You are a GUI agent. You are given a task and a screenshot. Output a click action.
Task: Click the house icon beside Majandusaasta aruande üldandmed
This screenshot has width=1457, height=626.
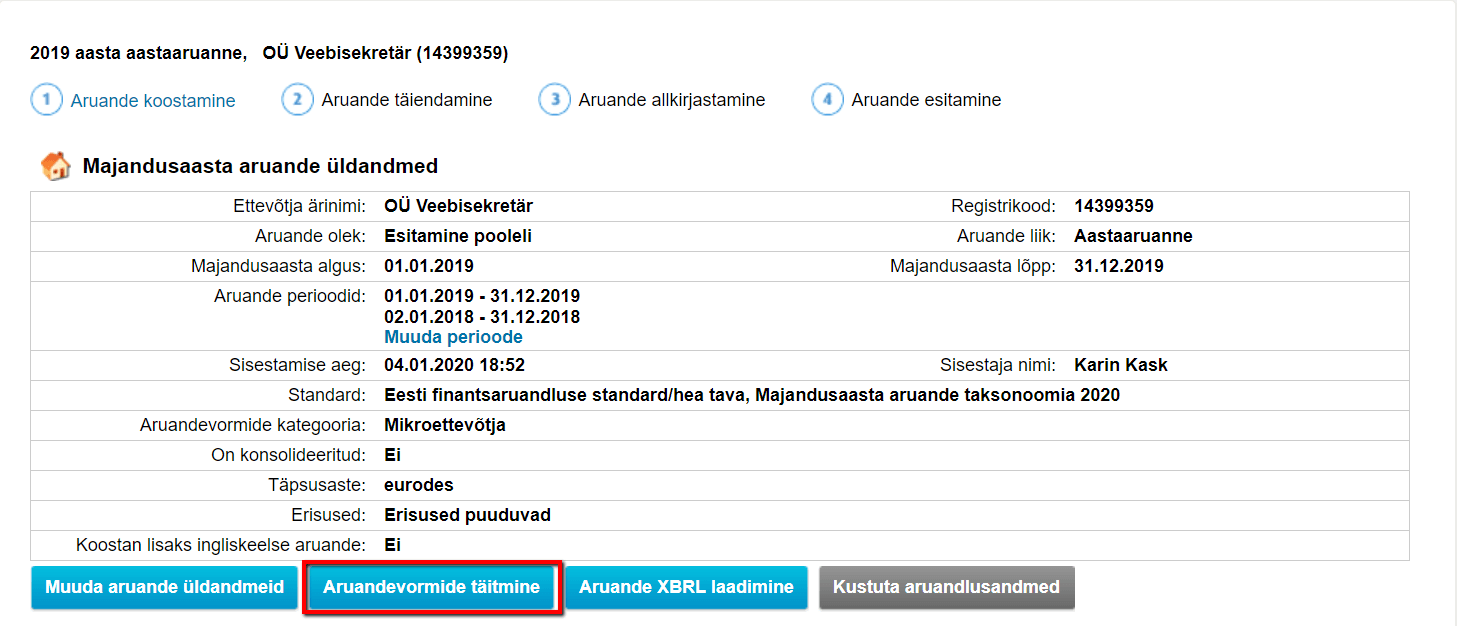click(55, 166)
